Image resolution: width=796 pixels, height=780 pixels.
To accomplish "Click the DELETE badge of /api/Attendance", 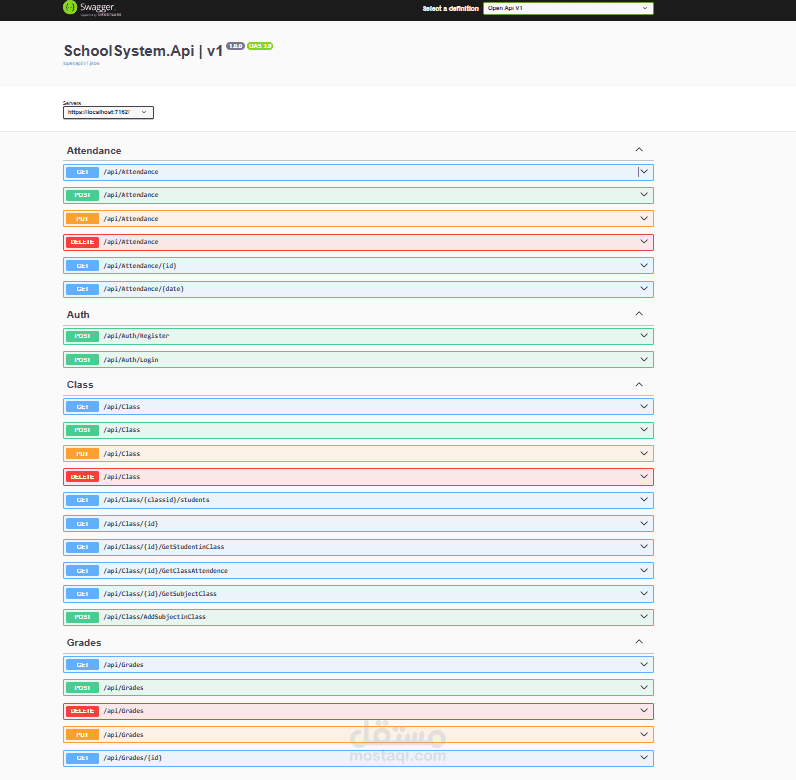I will 82,242.
